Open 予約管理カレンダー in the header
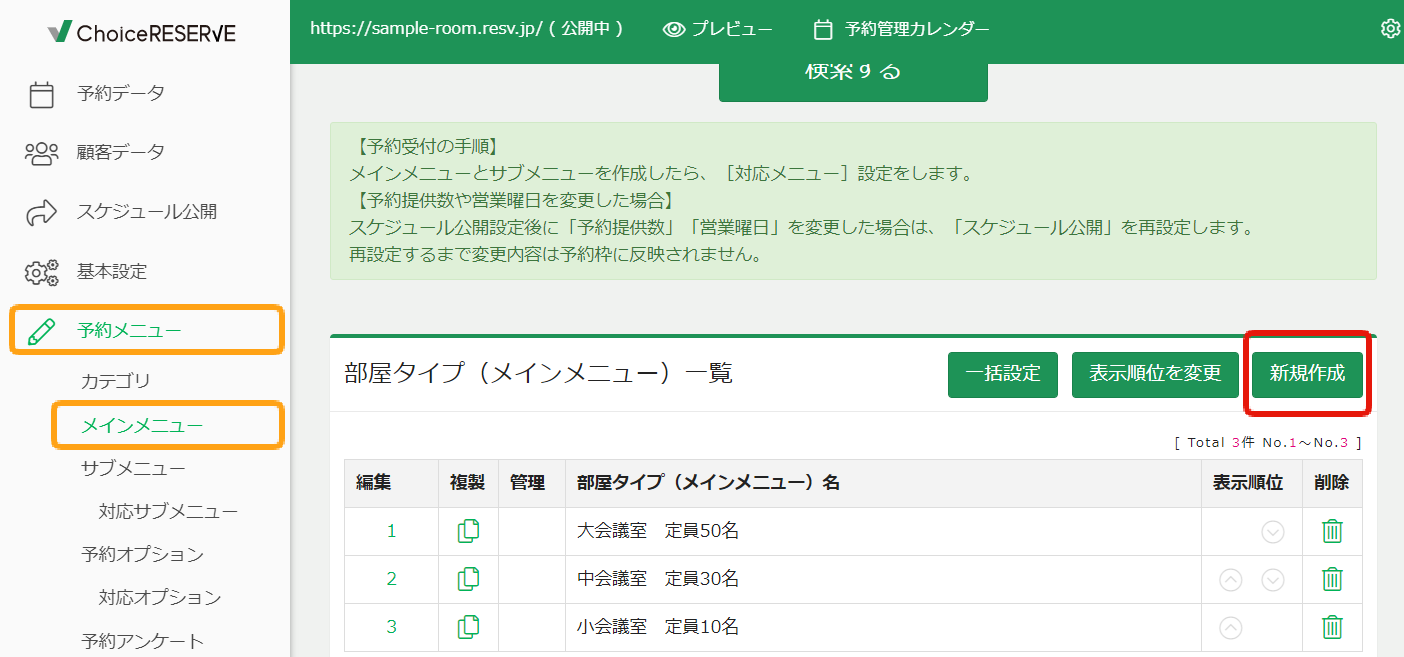The height and width of the screenshot is (657, 1404). click(x=902, y=29)
